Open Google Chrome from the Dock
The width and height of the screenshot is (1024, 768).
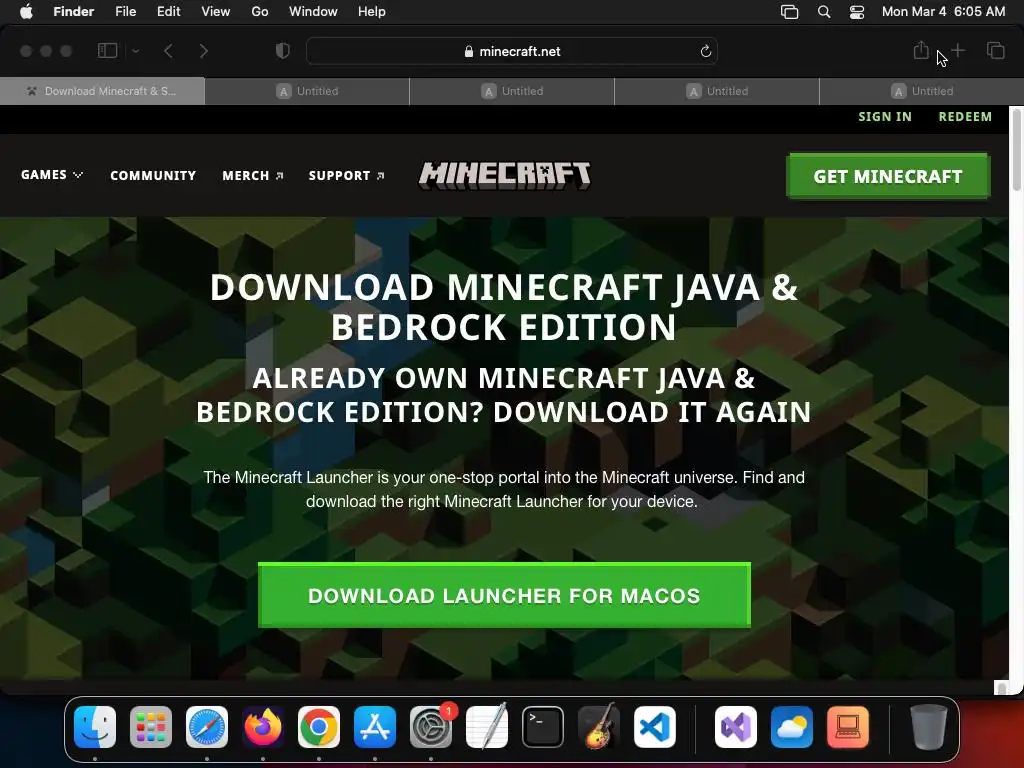[319, 727]
